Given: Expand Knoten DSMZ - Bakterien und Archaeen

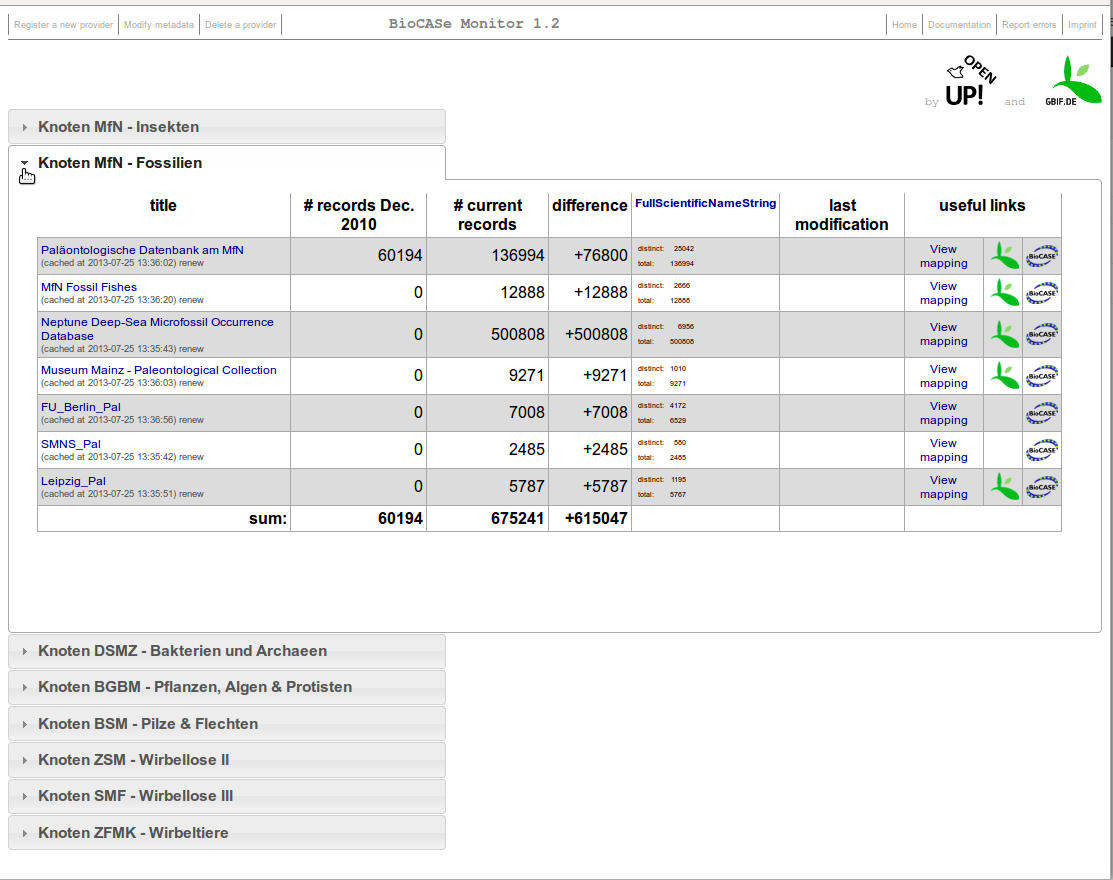Looking at the screenshot, I should pos(226,651).
